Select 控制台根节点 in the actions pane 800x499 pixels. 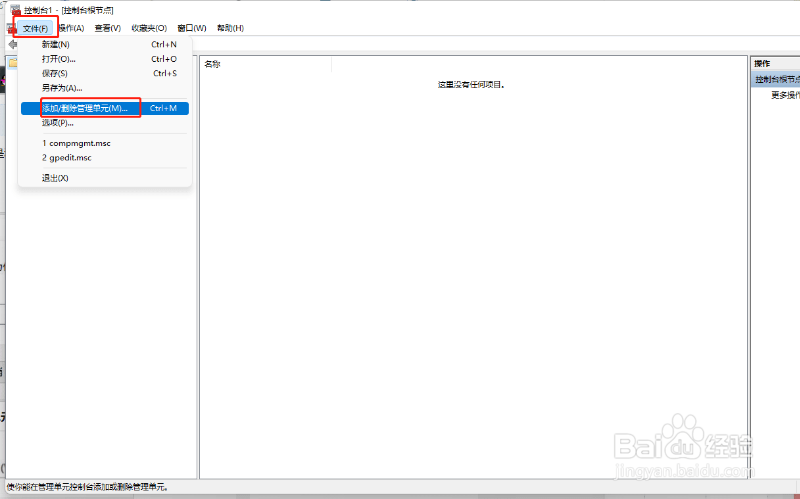pos(776,80)
